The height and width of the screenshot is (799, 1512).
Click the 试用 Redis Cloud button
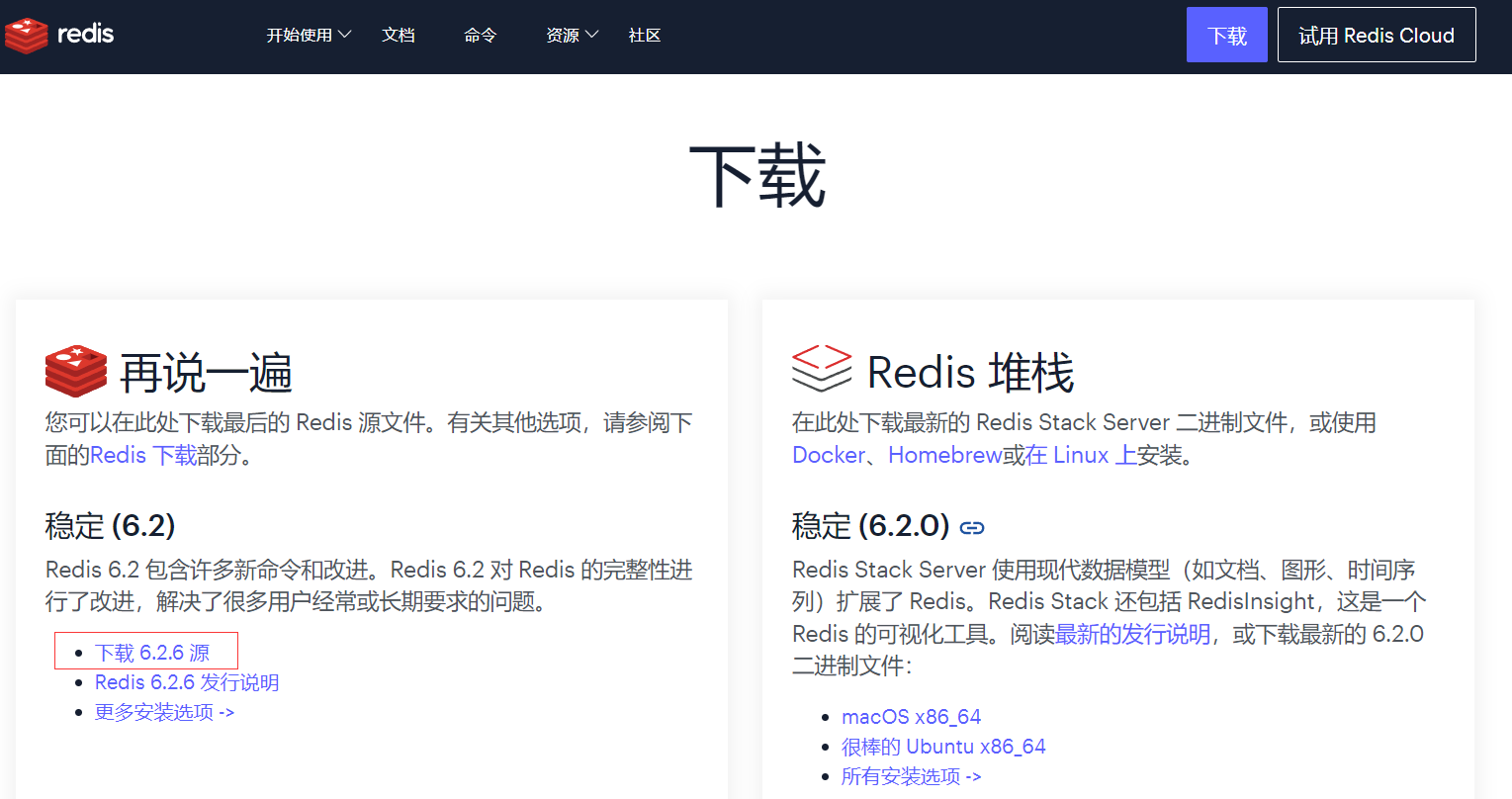point(1377,36)
